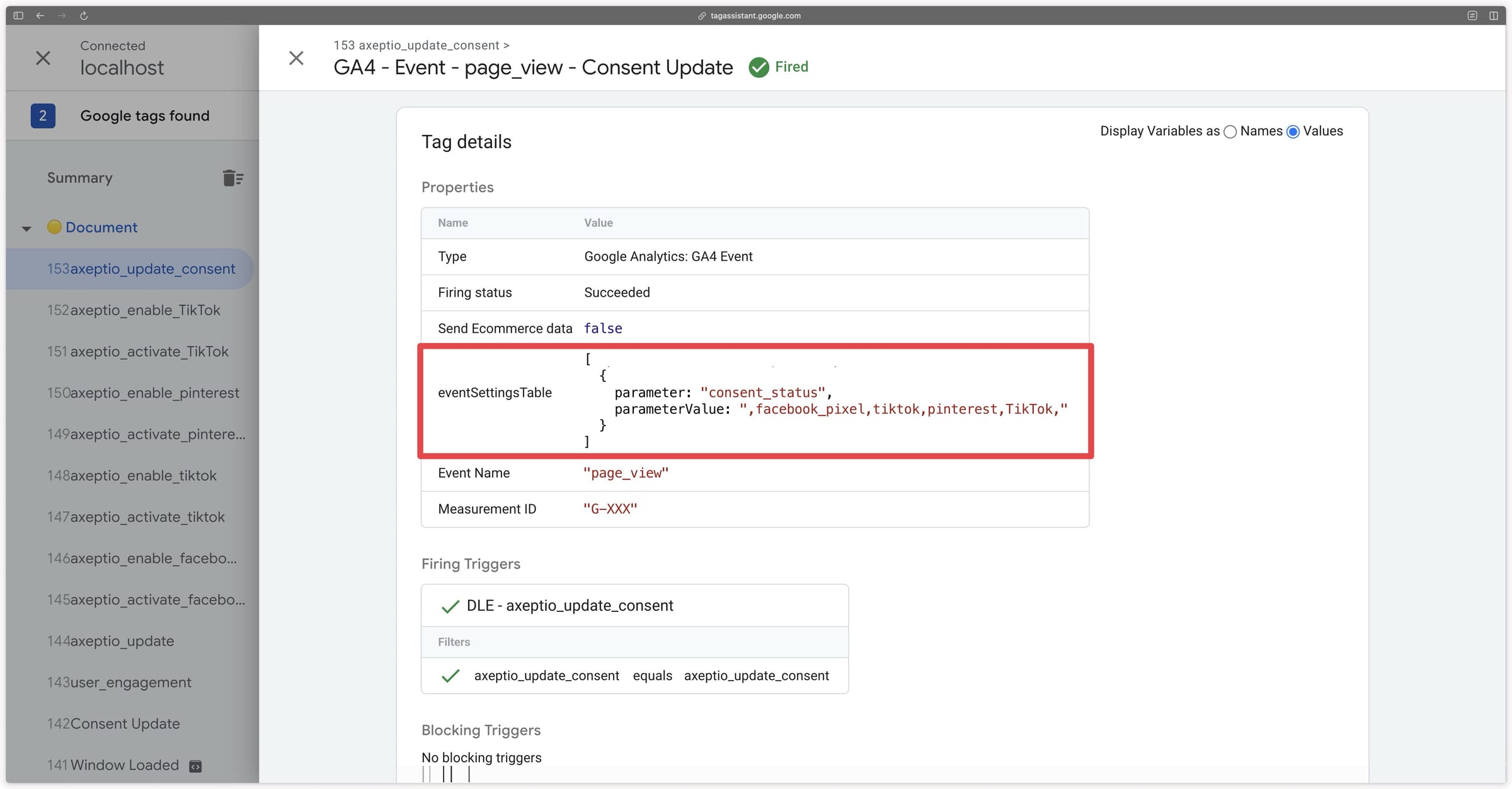The height and width of the screenshot is (789, 1512).
Task: Click the Google Analytics: GA4 Event type value
Action: pyautogui.click(x=668, y=256)
